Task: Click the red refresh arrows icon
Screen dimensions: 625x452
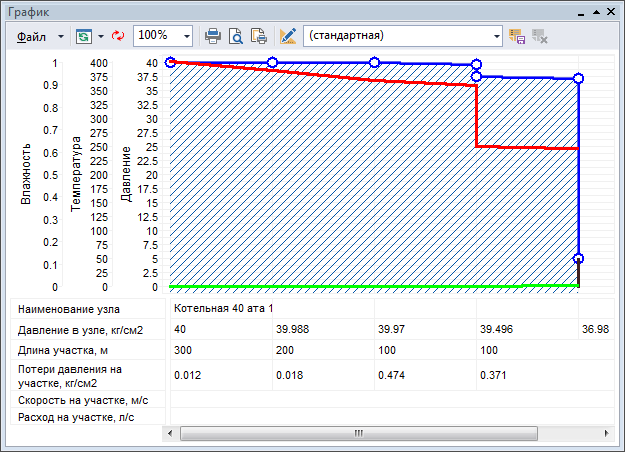Action: point(118,35)
